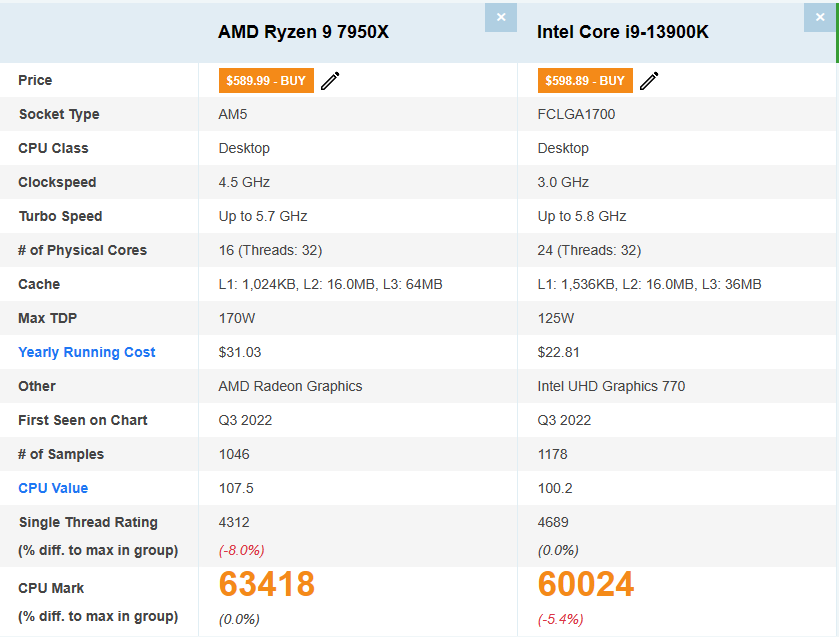Click the 'Socket Type' row label
This screenshot has height=637, width=839.
click(59, 115)
